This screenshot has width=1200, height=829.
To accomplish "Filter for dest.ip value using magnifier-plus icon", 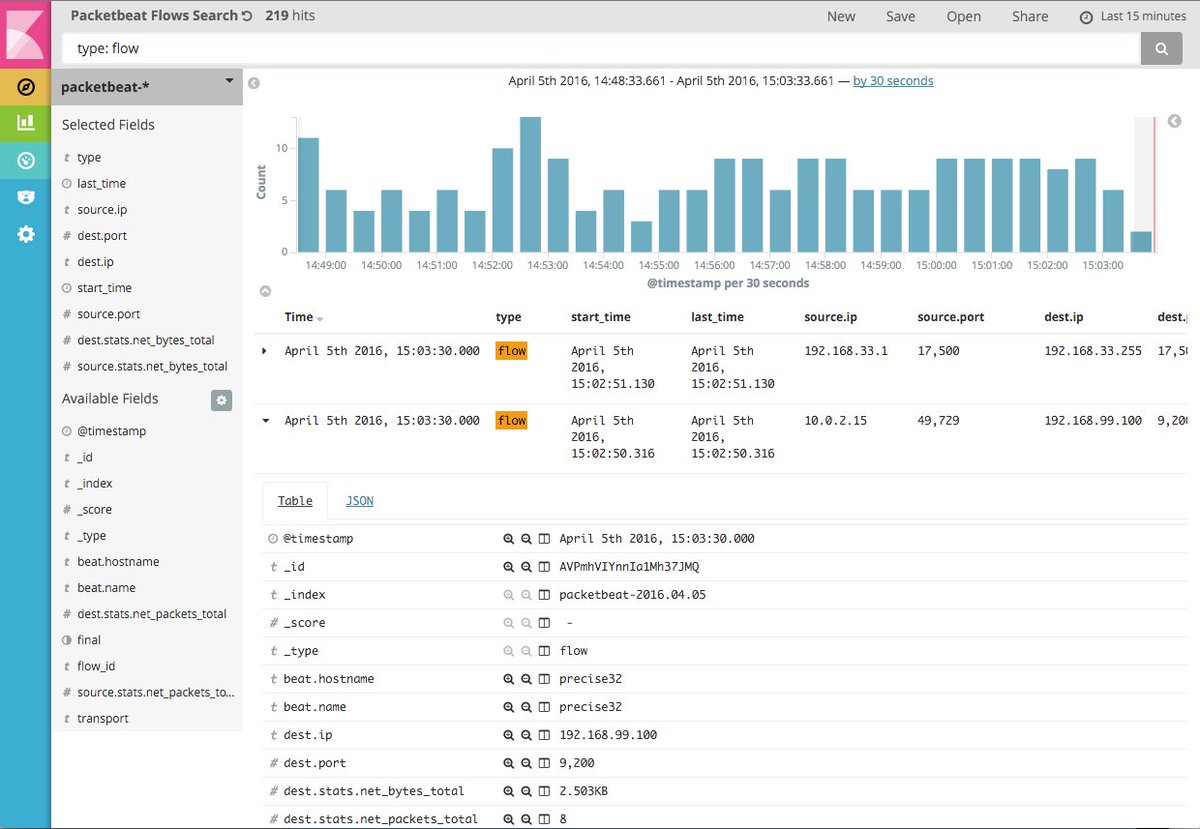I will point(510,734).
